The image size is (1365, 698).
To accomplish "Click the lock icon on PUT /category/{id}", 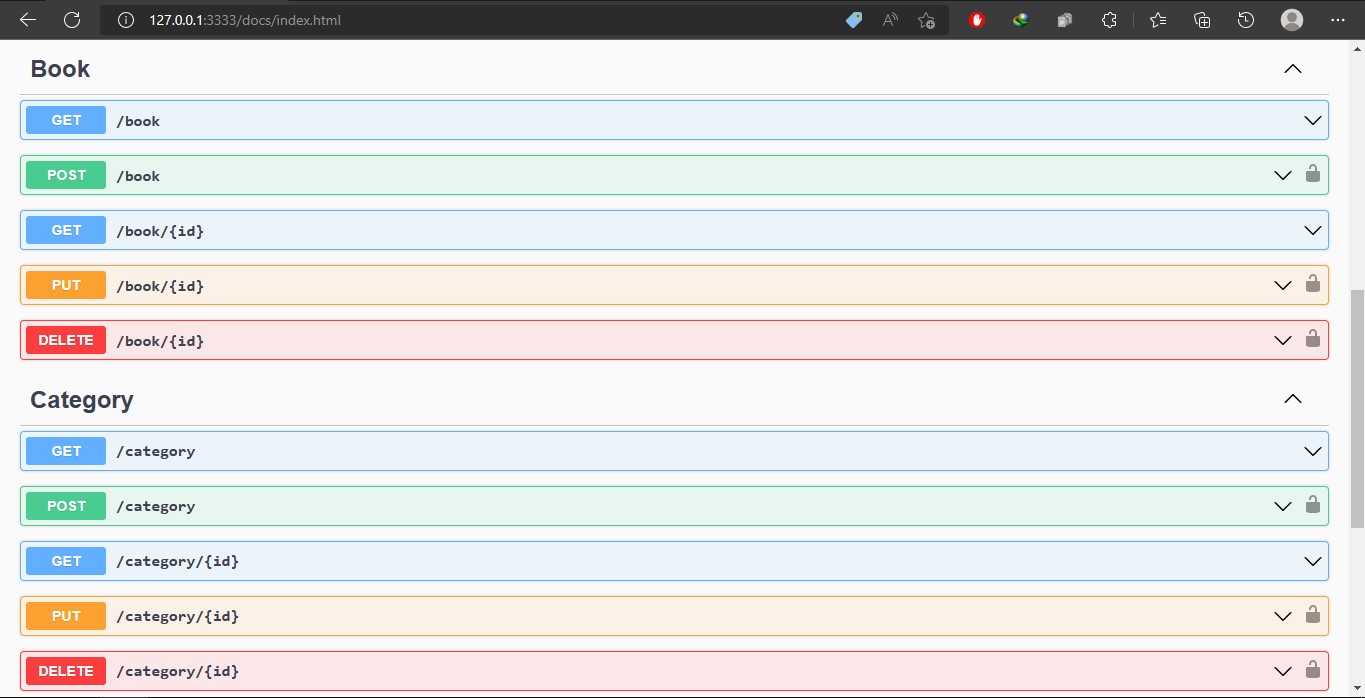I will (1312, 614).
